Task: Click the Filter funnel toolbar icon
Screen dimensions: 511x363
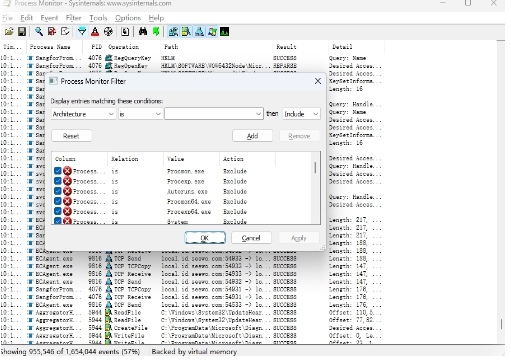Action: (x=82, y=32)
